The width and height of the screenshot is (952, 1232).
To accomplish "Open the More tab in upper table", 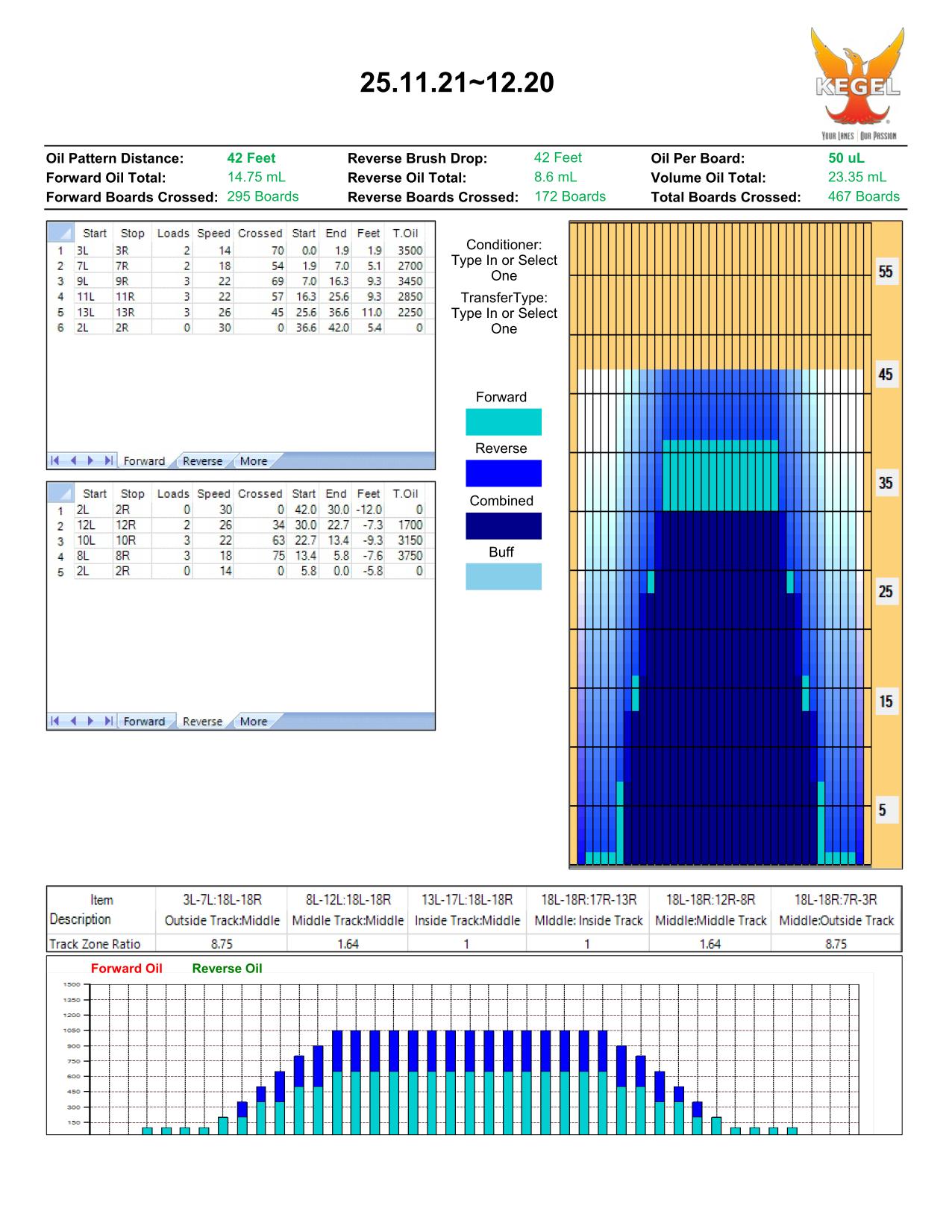I will [254, 461].
